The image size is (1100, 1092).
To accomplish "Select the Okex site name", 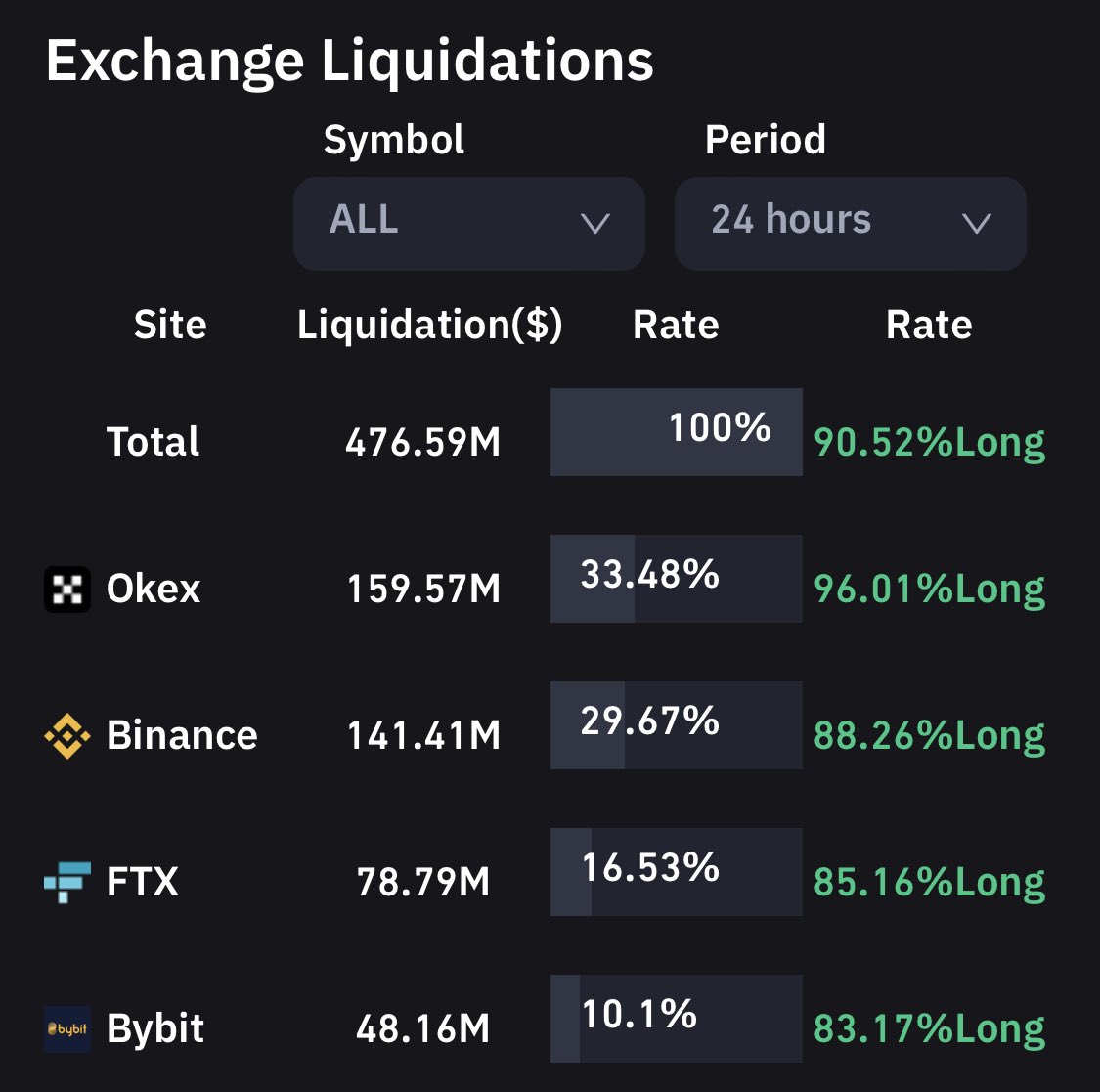I will [153, 589].
